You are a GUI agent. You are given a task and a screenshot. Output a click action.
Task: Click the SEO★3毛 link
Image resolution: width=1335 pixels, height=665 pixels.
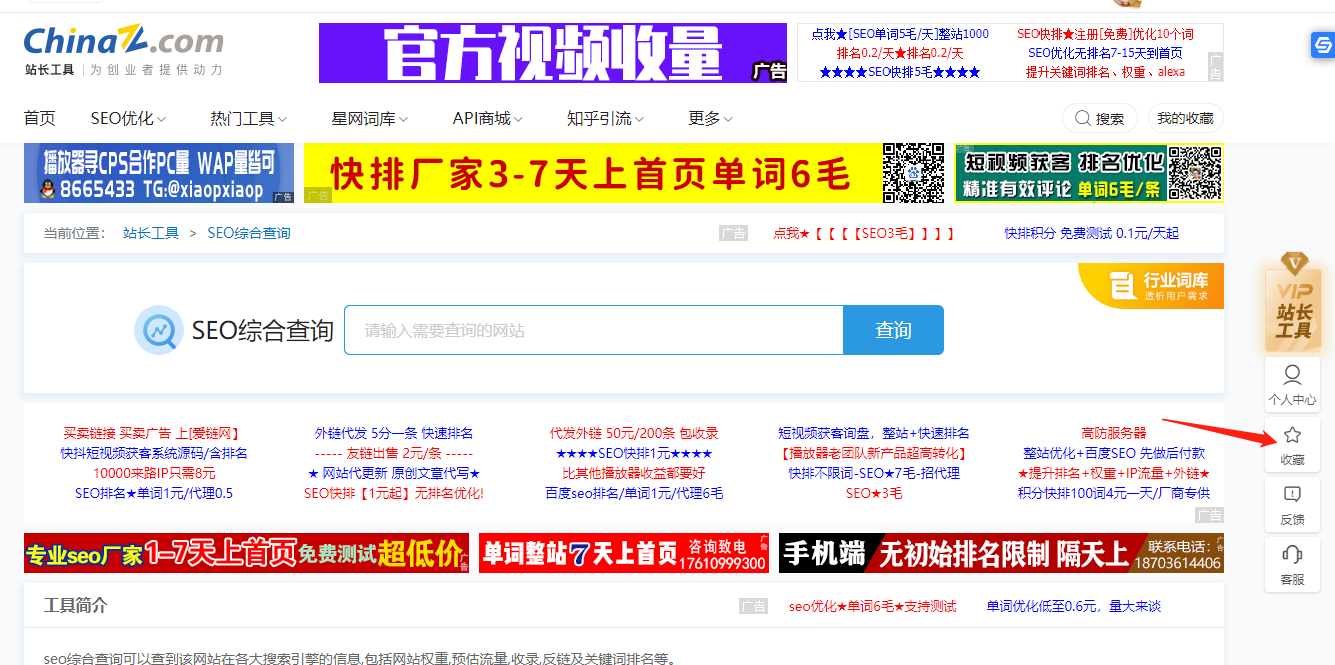coord(874,493)
